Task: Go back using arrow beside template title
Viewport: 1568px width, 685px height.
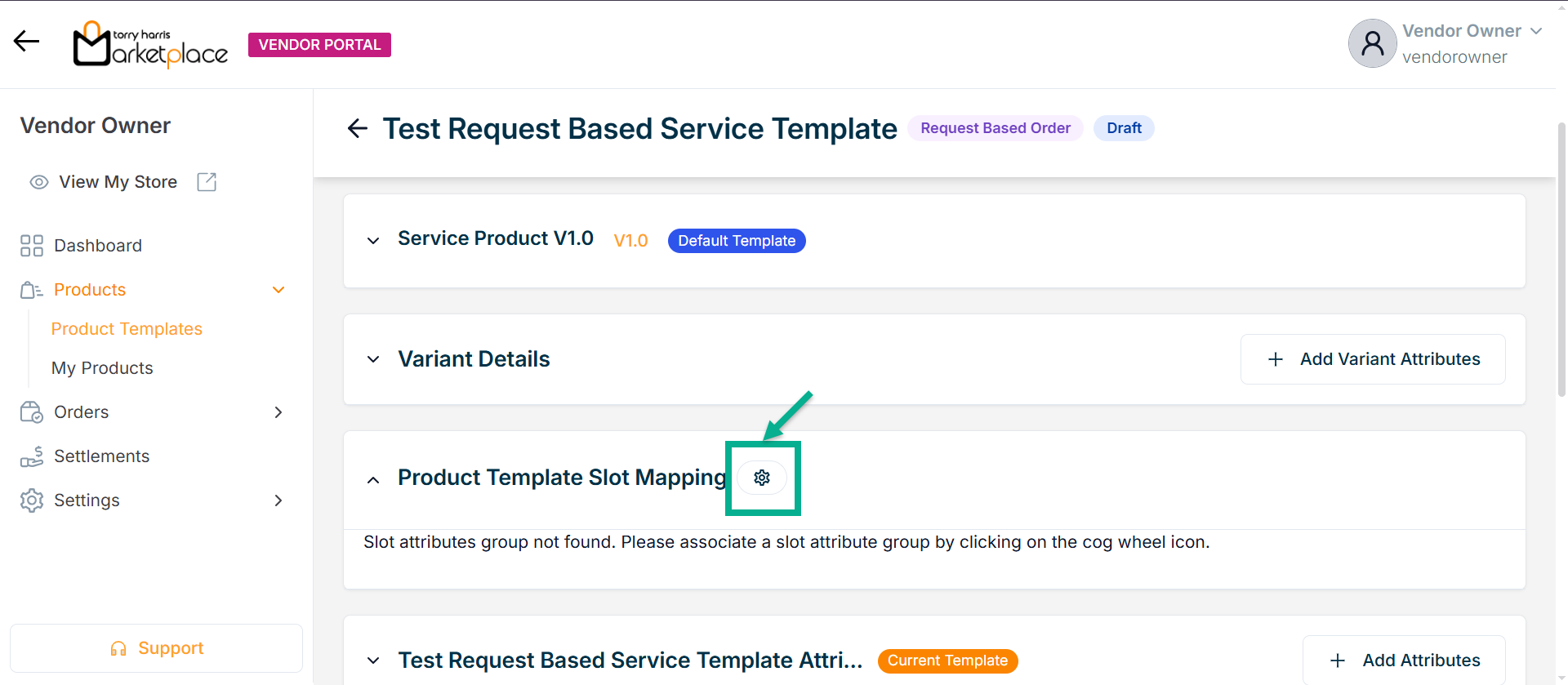Action: [358, 128]
